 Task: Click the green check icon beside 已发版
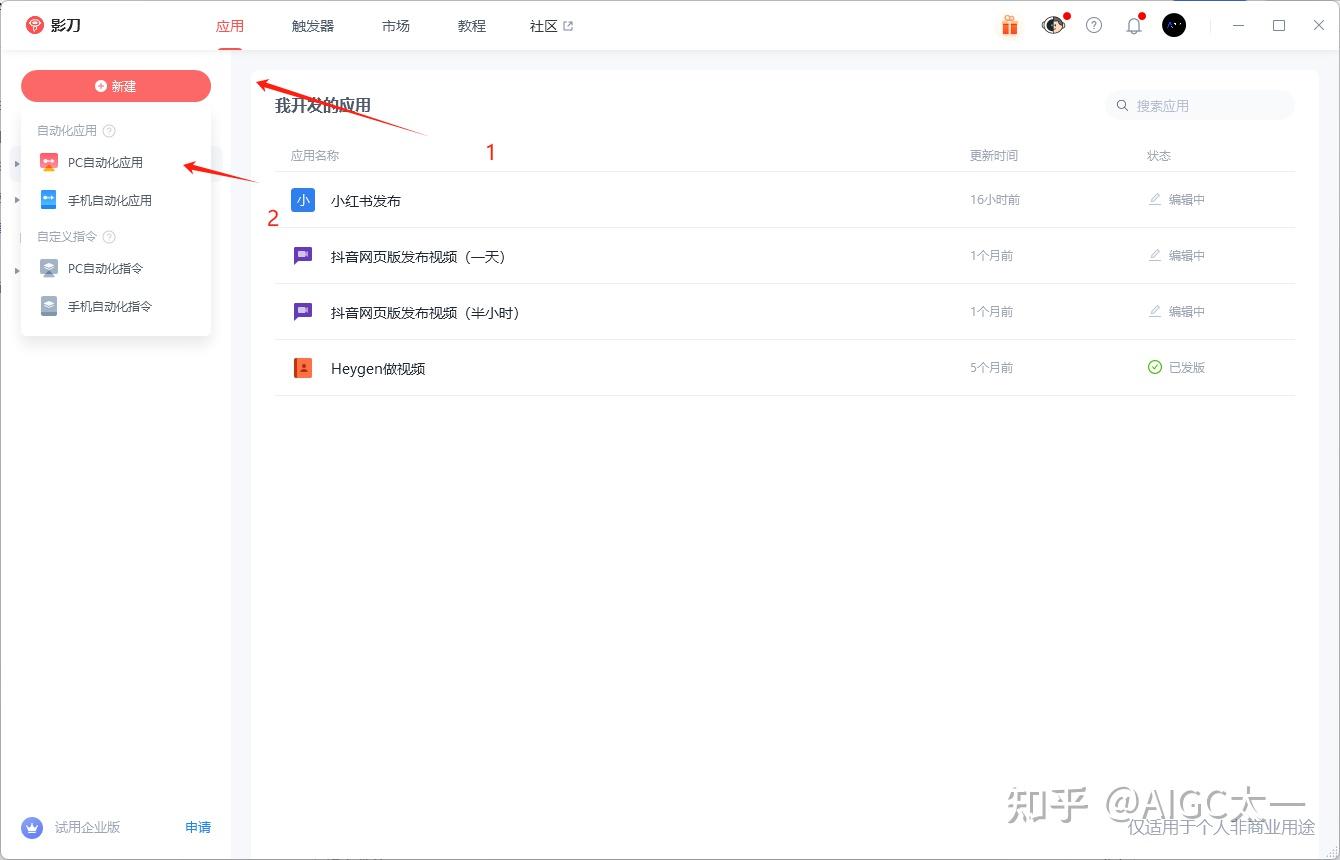(x=1155, y=368)
